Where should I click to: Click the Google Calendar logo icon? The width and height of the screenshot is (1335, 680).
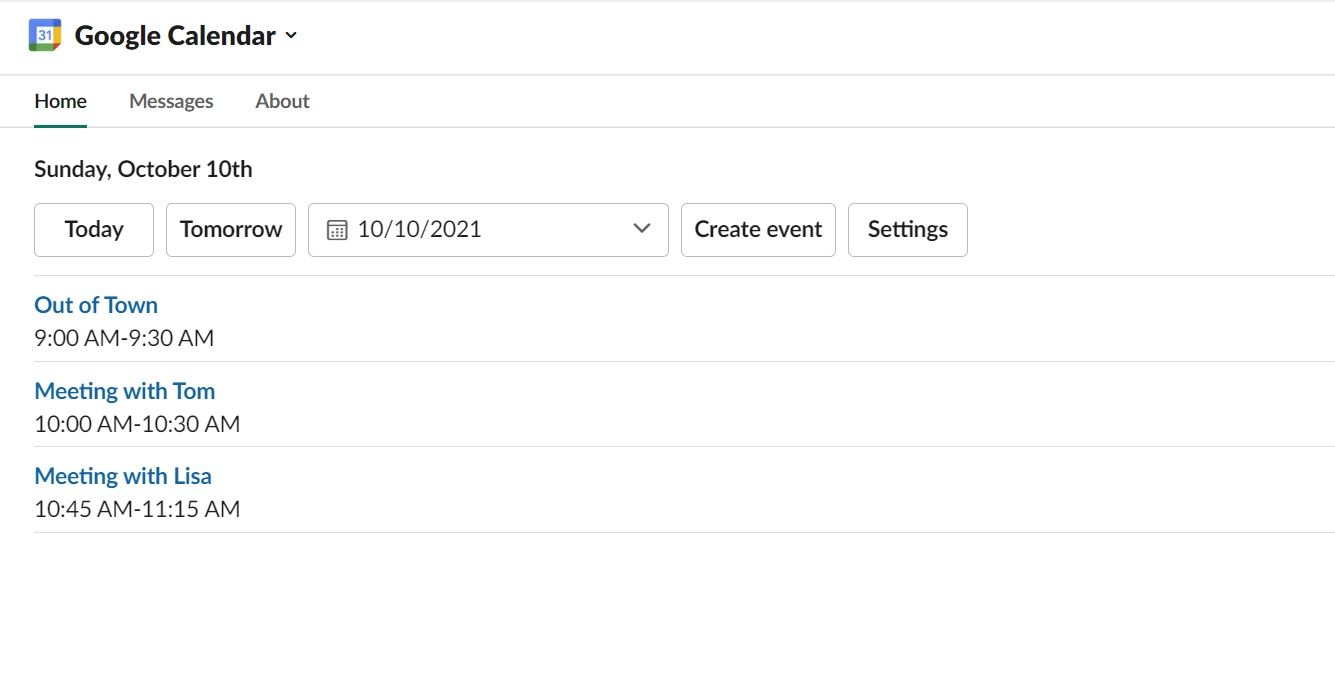pos(45,35)
